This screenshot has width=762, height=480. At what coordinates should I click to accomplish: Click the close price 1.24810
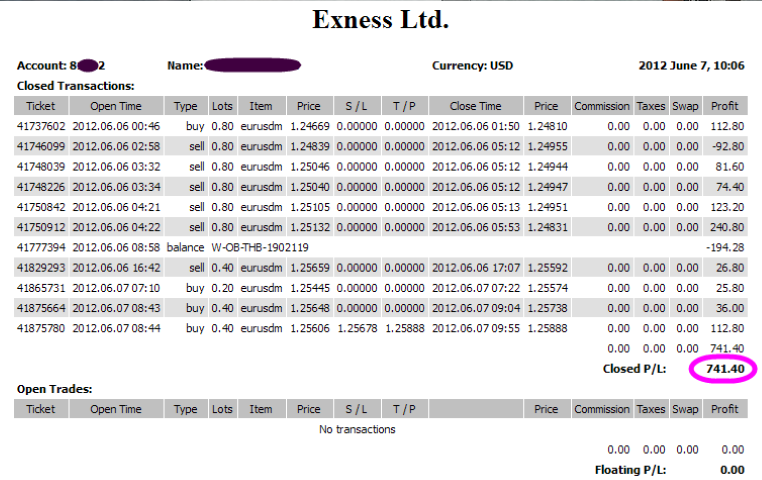click(x=547, y=126)
